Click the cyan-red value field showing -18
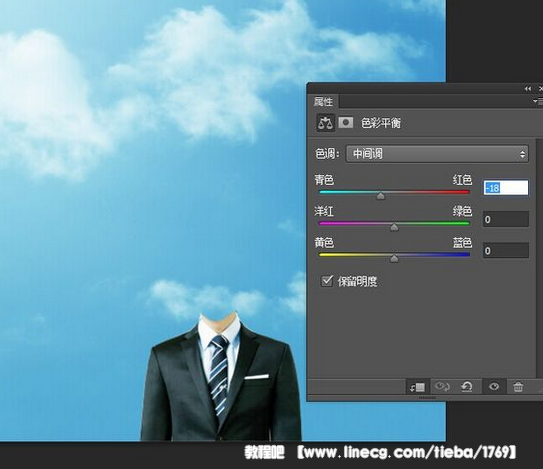 [506, 188]
